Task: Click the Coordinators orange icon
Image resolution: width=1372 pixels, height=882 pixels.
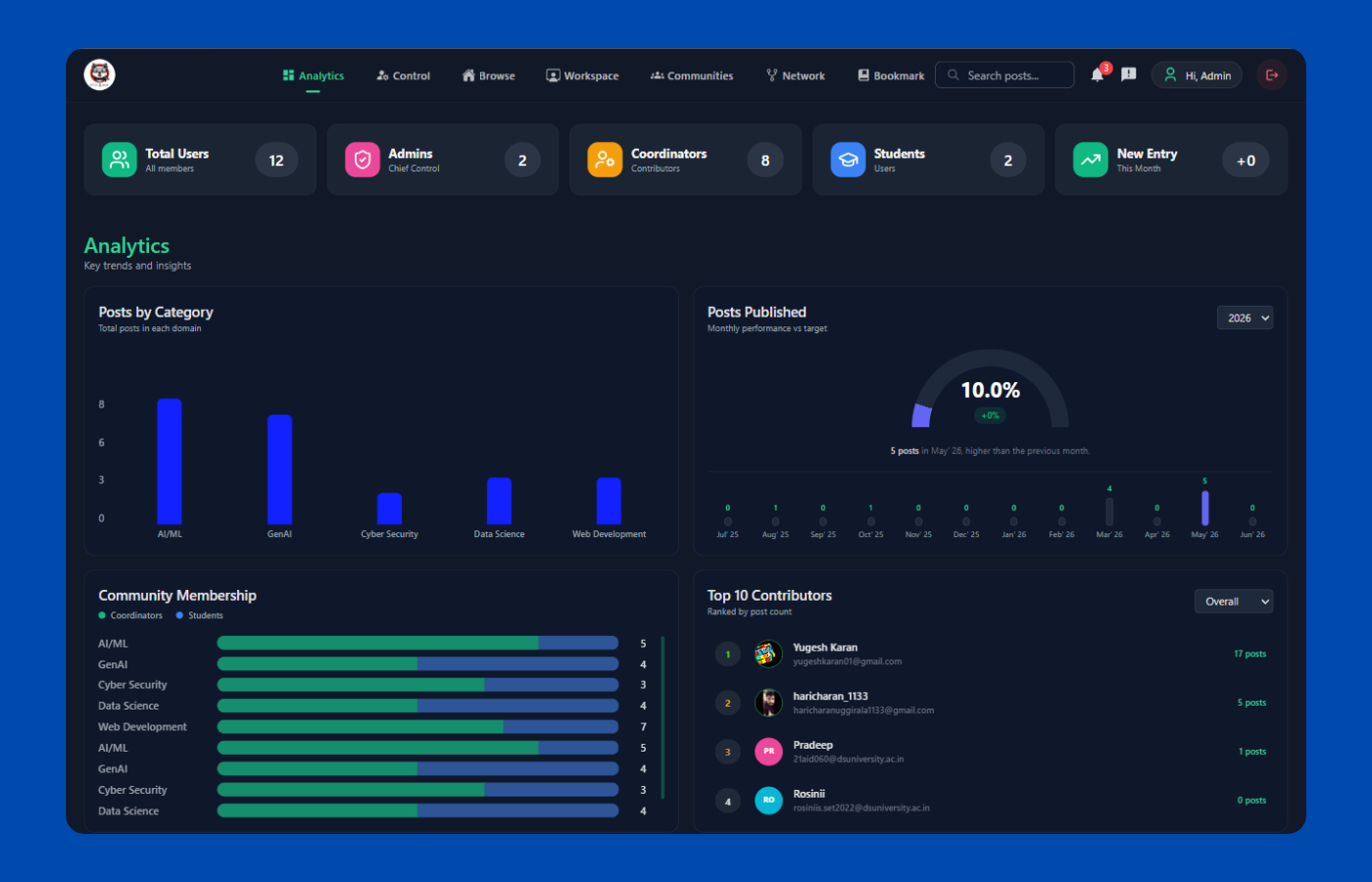Action: pos(605,160)
